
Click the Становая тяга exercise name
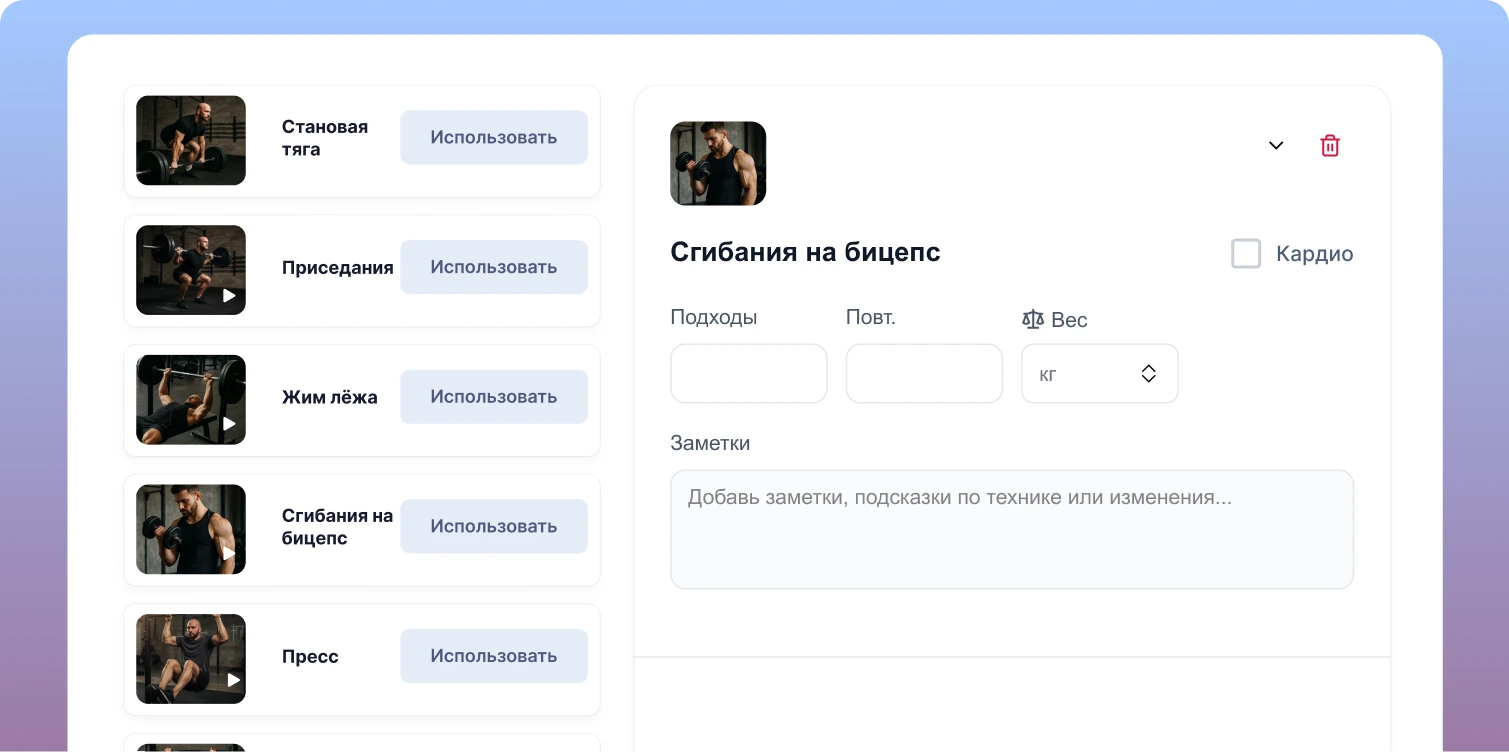(325, 138)
